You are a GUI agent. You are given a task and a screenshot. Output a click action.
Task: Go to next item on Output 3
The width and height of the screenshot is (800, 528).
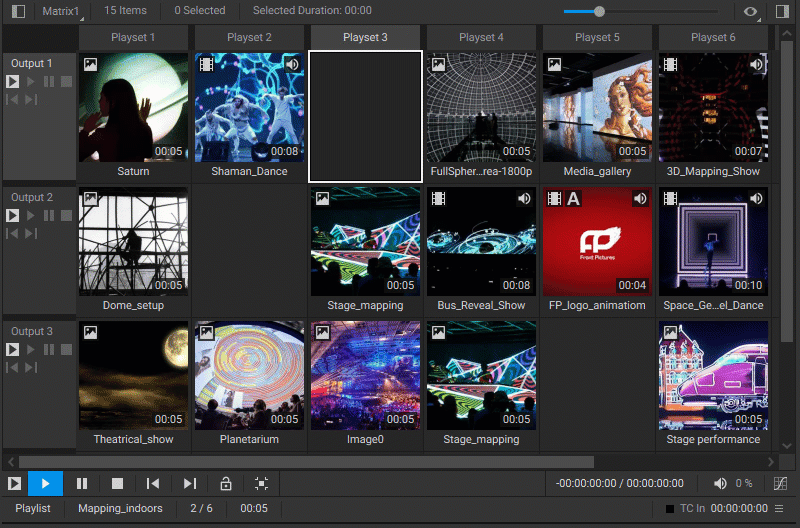point(31,367)
